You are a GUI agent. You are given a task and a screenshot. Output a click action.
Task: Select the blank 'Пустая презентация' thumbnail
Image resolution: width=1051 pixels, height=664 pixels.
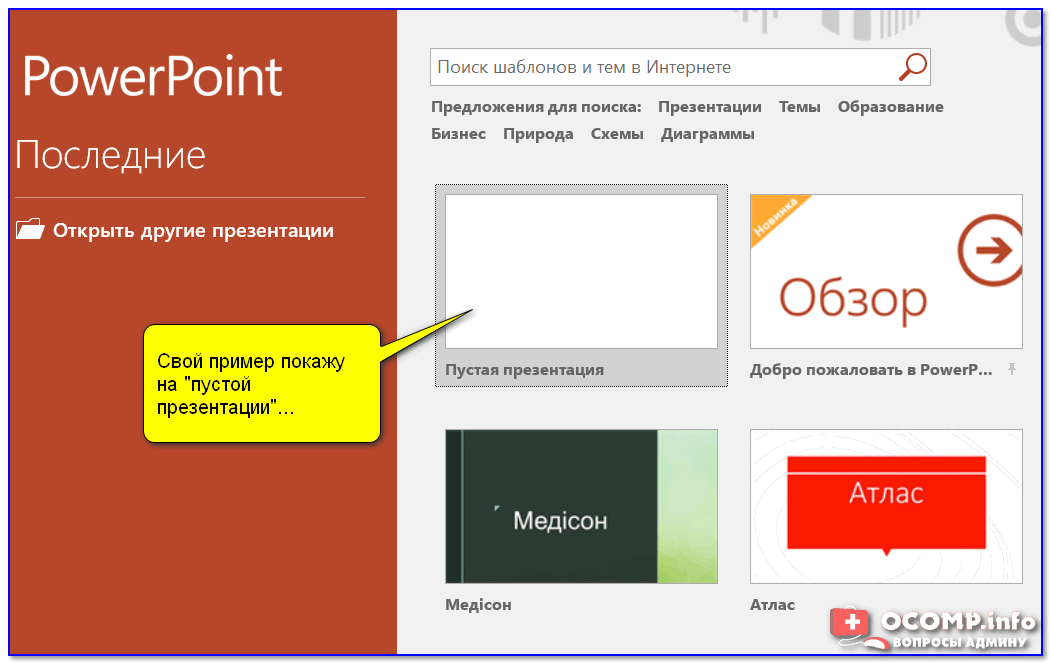tap(581, 271)
